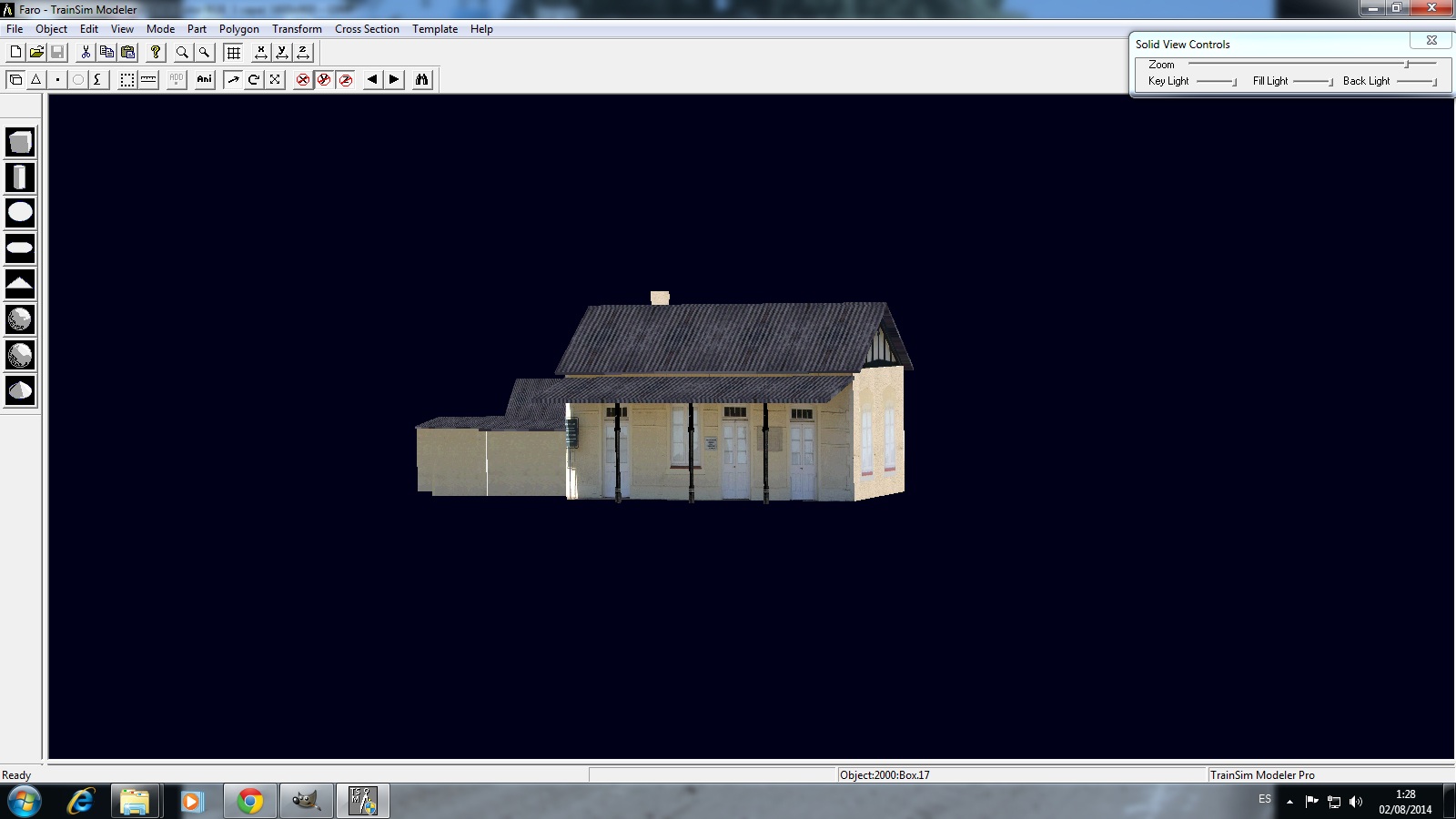Click the Zoom slider handle
This screenshot has width=1456, height=819.
coord(1406,64)
